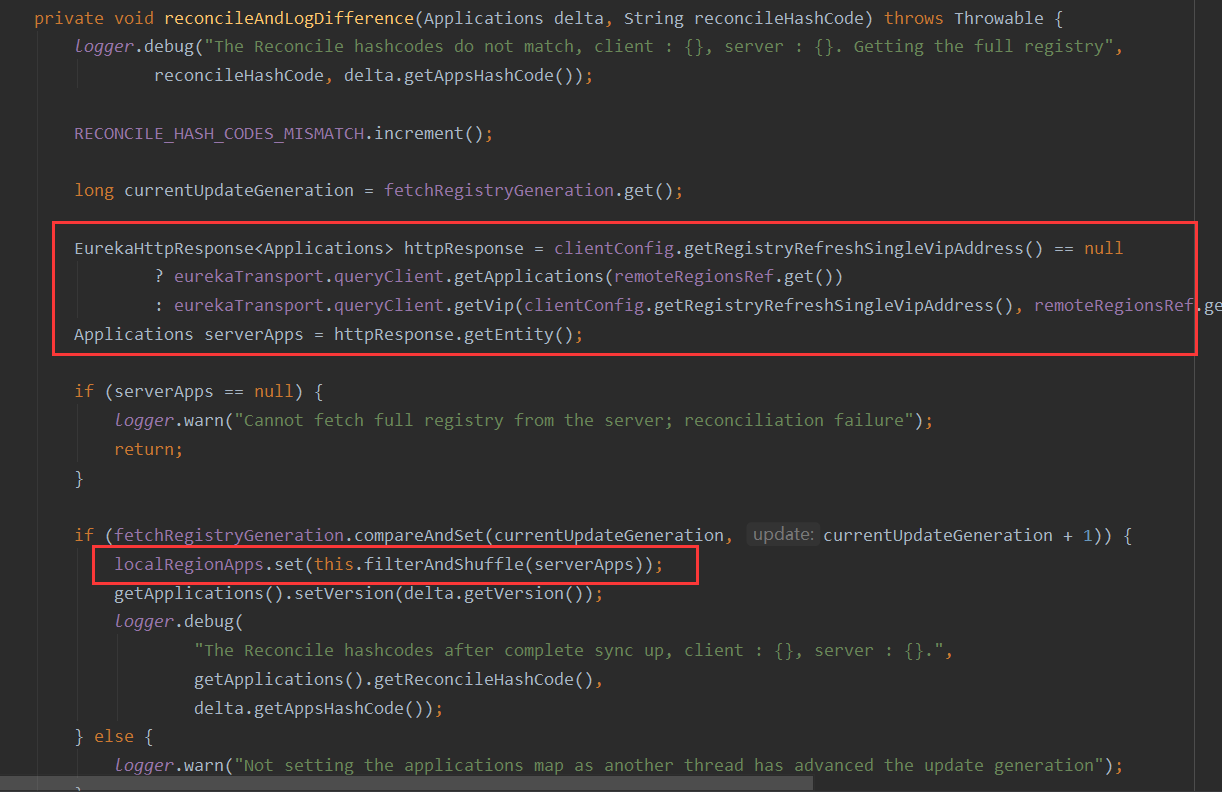Click the compareAndSet method call
Image resolution: width=1222 pixels, height=792 pixels.
coord(418,535)
